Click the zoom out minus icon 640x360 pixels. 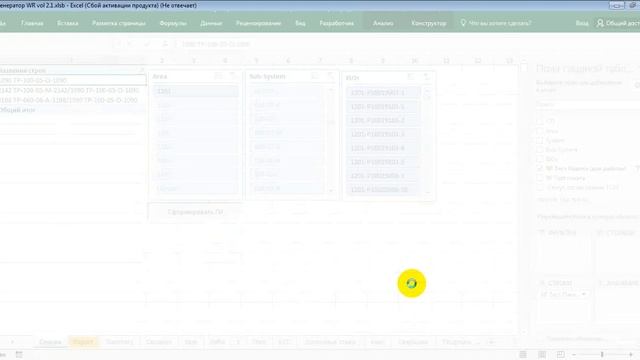(574, 354)
